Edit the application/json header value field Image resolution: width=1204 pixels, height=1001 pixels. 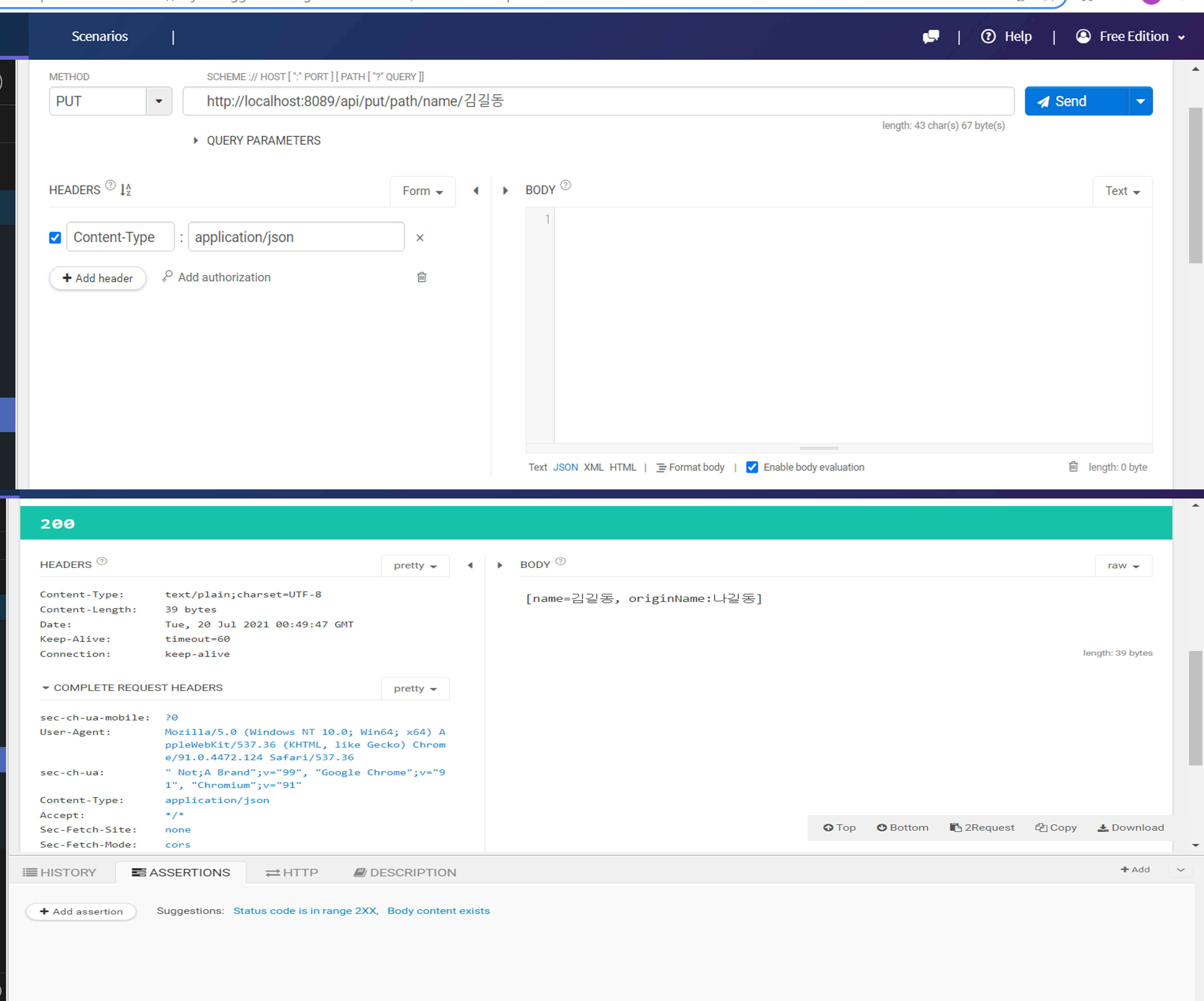coord(296,237)
